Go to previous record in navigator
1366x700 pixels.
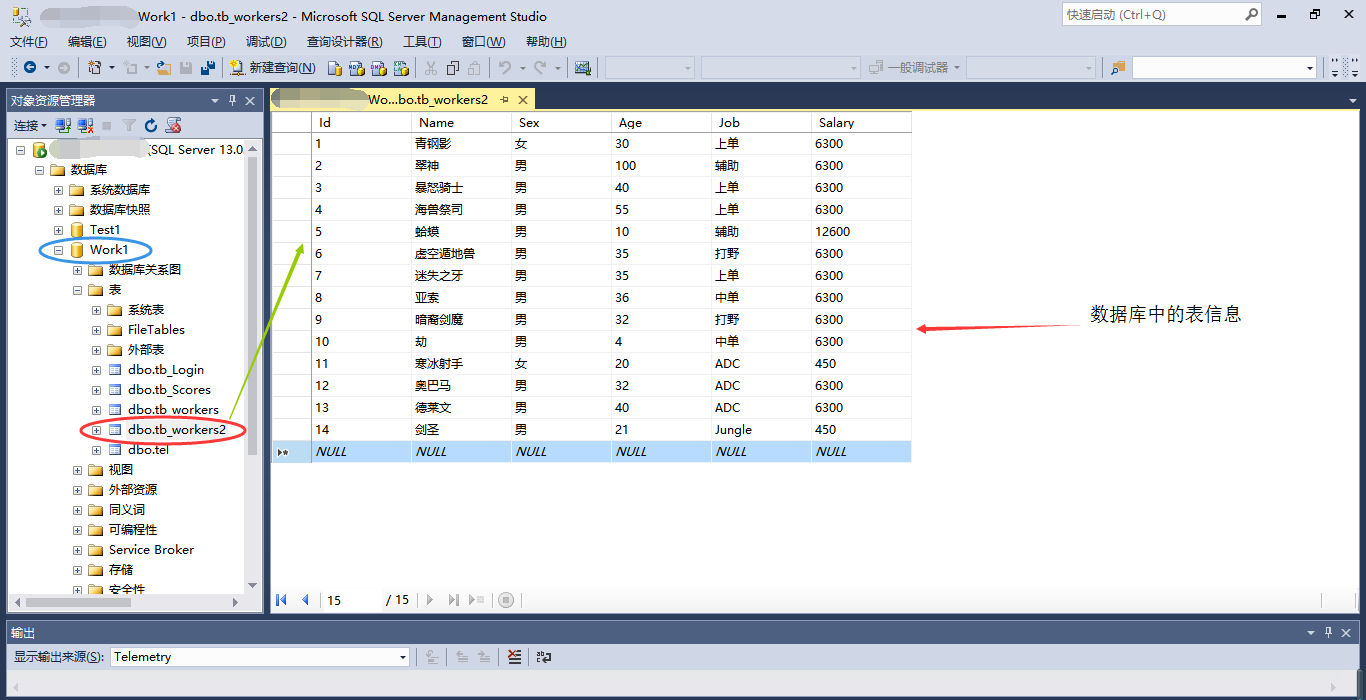pos(305,600)
